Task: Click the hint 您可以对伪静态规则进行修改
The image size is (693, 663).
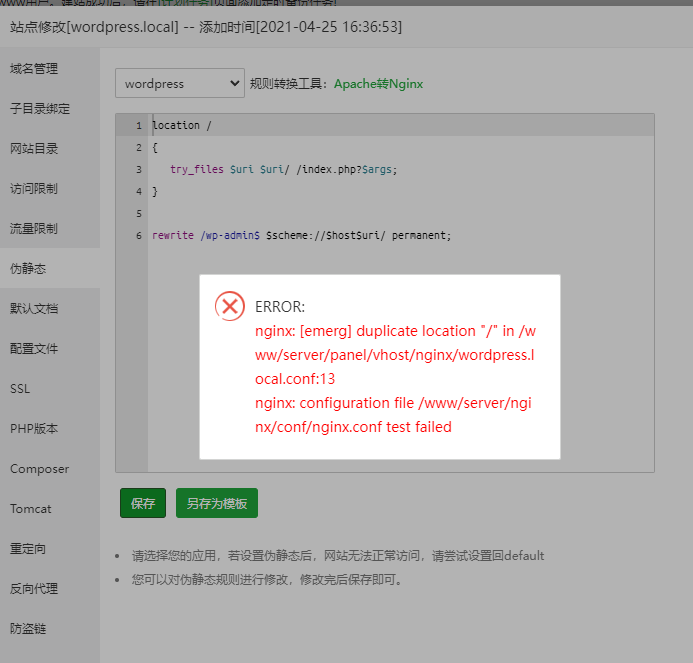Action: click(268, 579)
